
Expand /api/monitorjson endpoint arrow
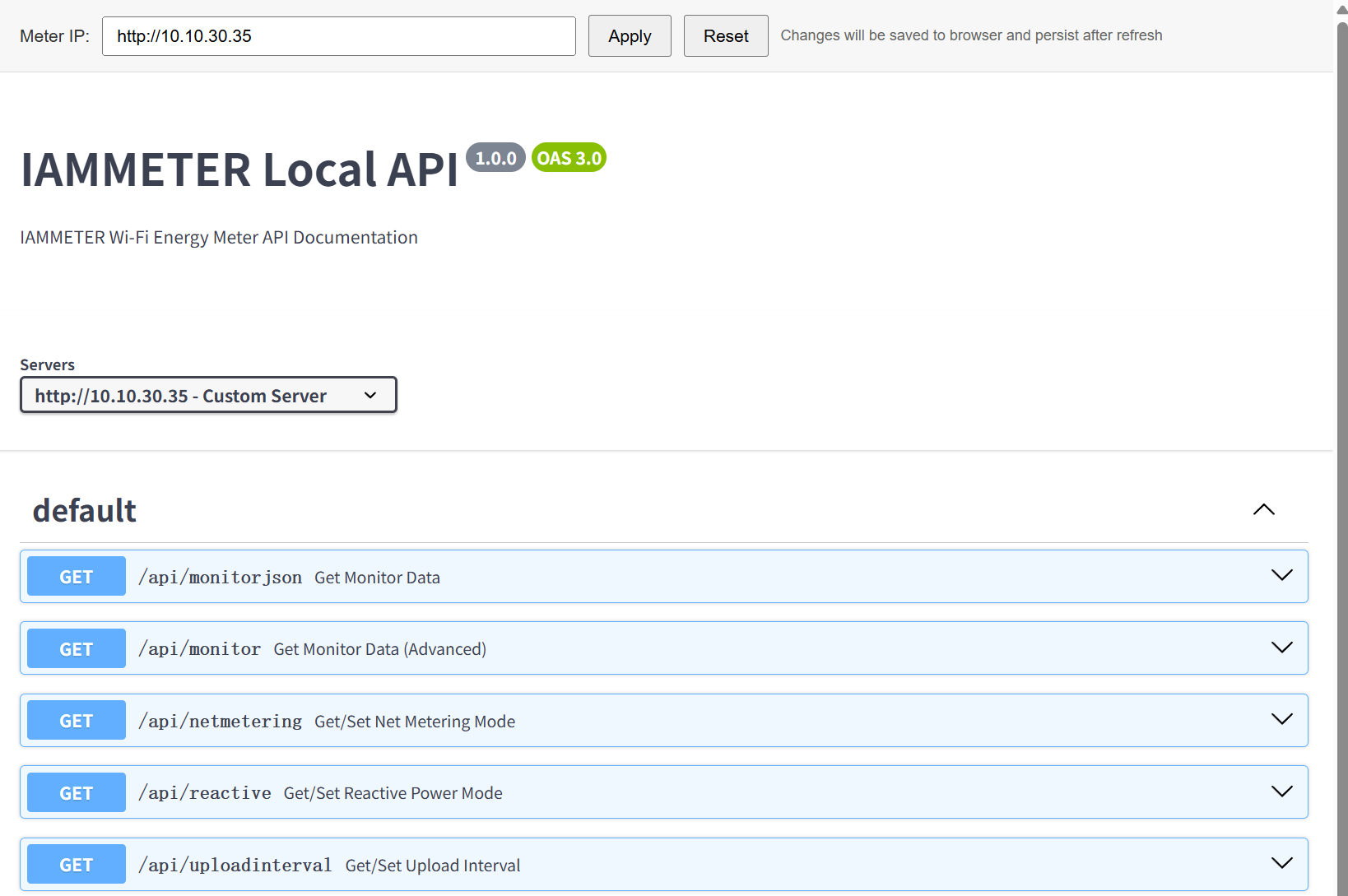click(x=1281, y=576)
